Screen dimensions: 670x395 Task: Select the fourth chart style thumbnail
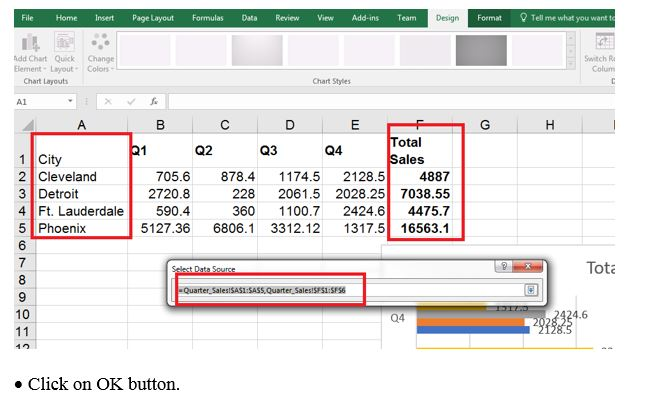[x=313, y=50]
